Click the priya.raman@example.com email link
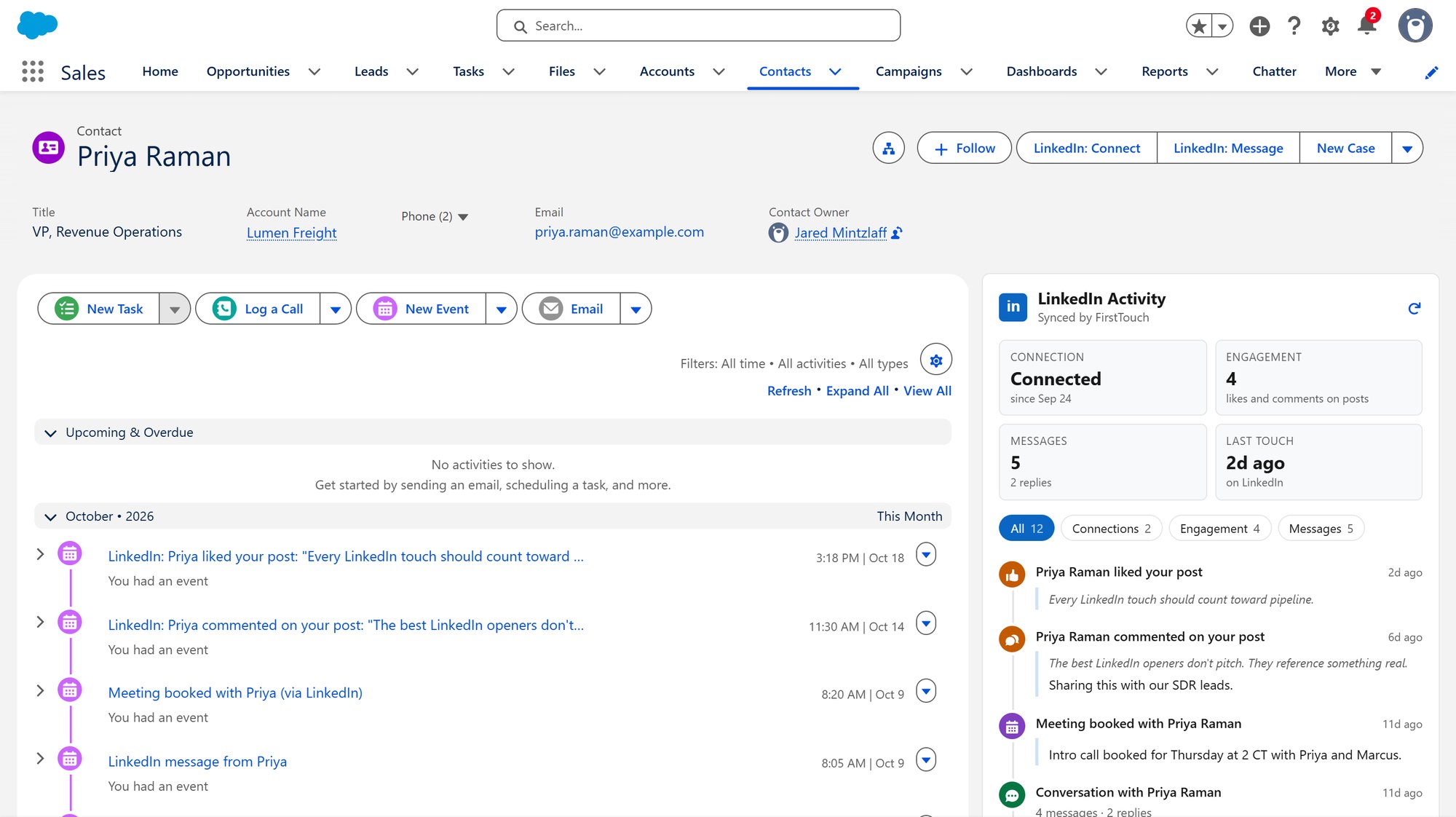 tap(619, 232)
